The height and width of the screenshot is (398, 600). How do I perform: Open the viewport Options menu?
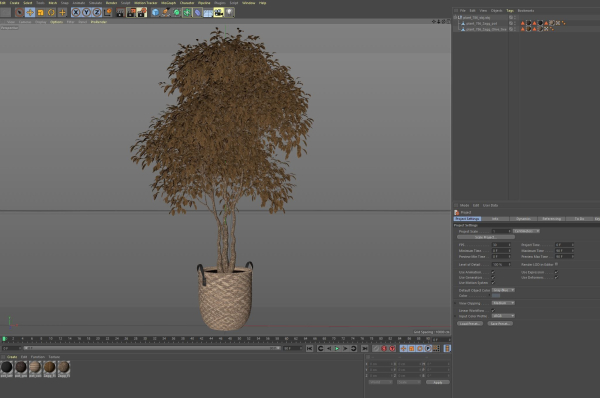(56, 22)
